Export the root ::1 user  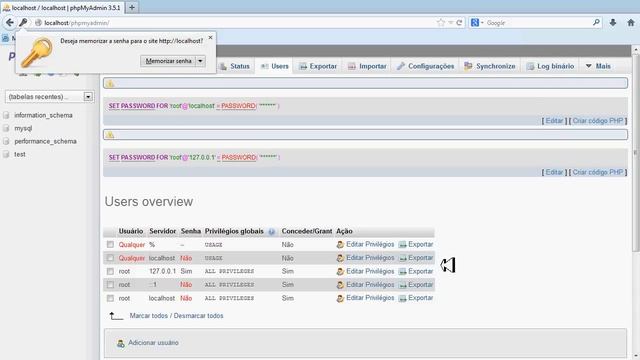(x=416, y=285)
